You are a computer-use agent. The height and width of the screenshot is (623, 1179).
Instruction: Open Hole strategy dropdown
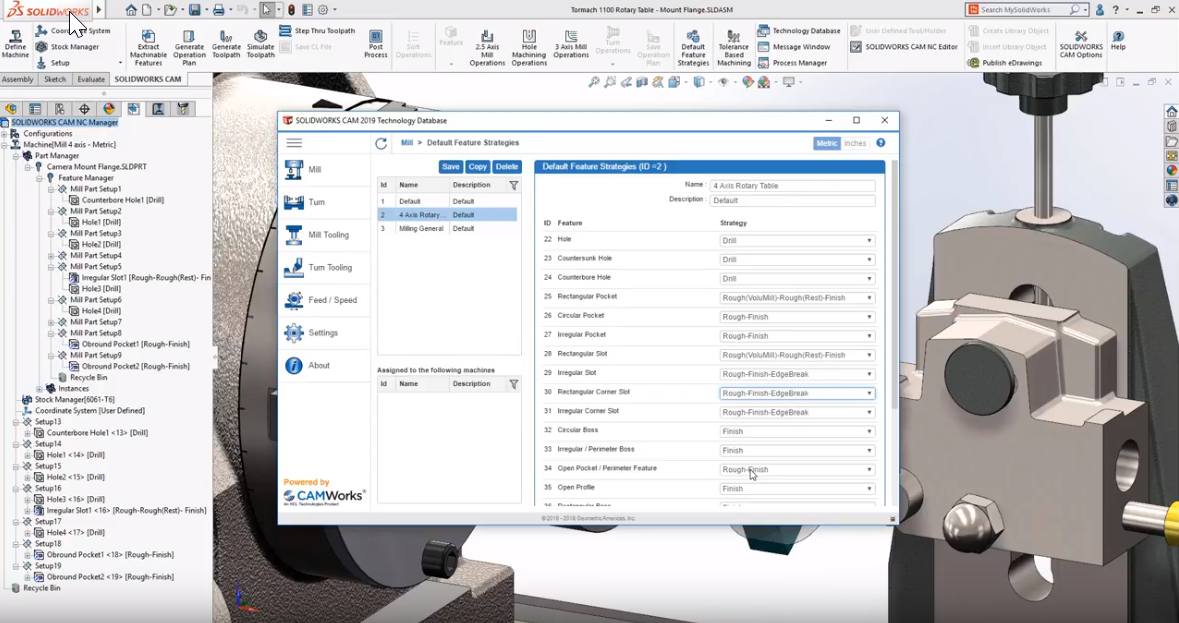pyautogui.click(x=797, y=240)
